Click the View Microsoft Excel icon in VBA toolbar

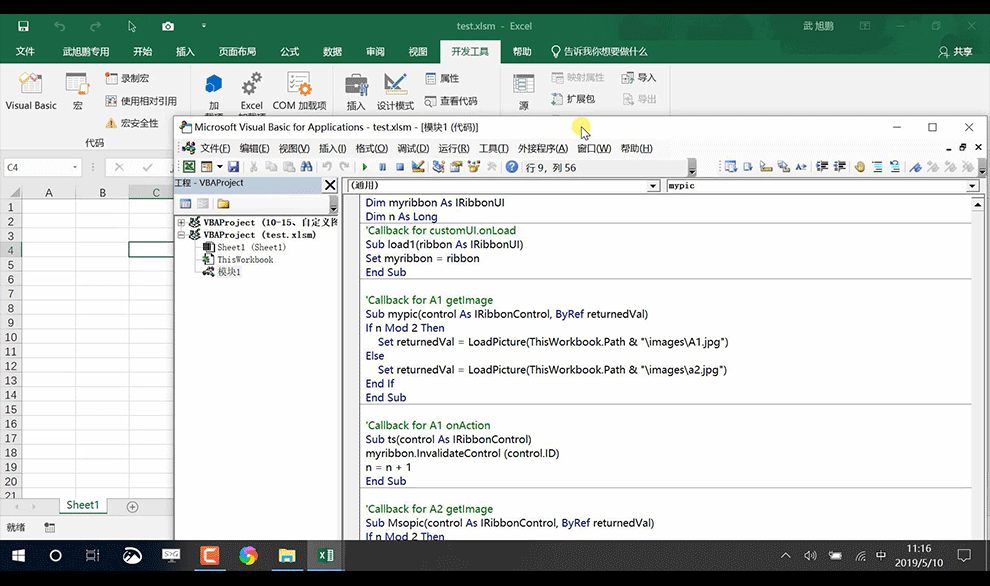coord(188,167)
